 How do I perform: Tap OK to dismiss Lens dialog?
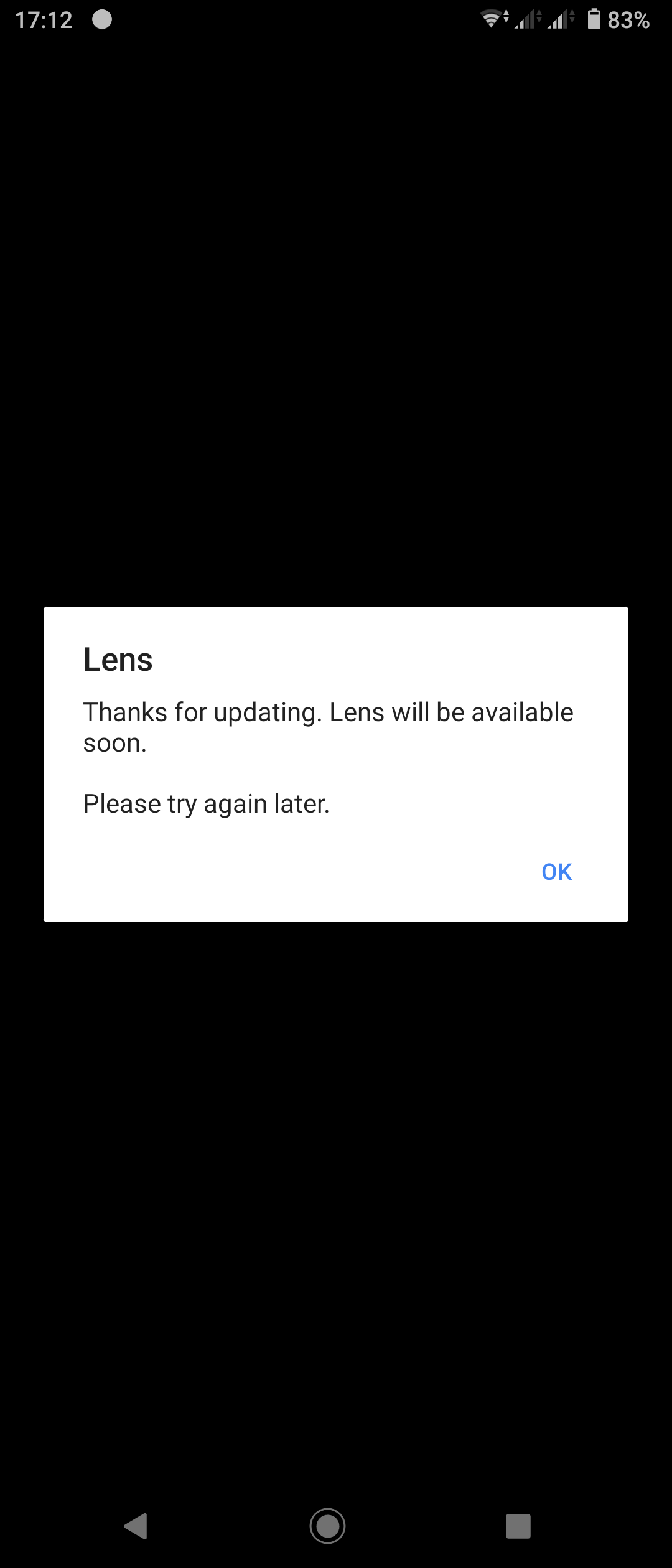tap(556, 872)
